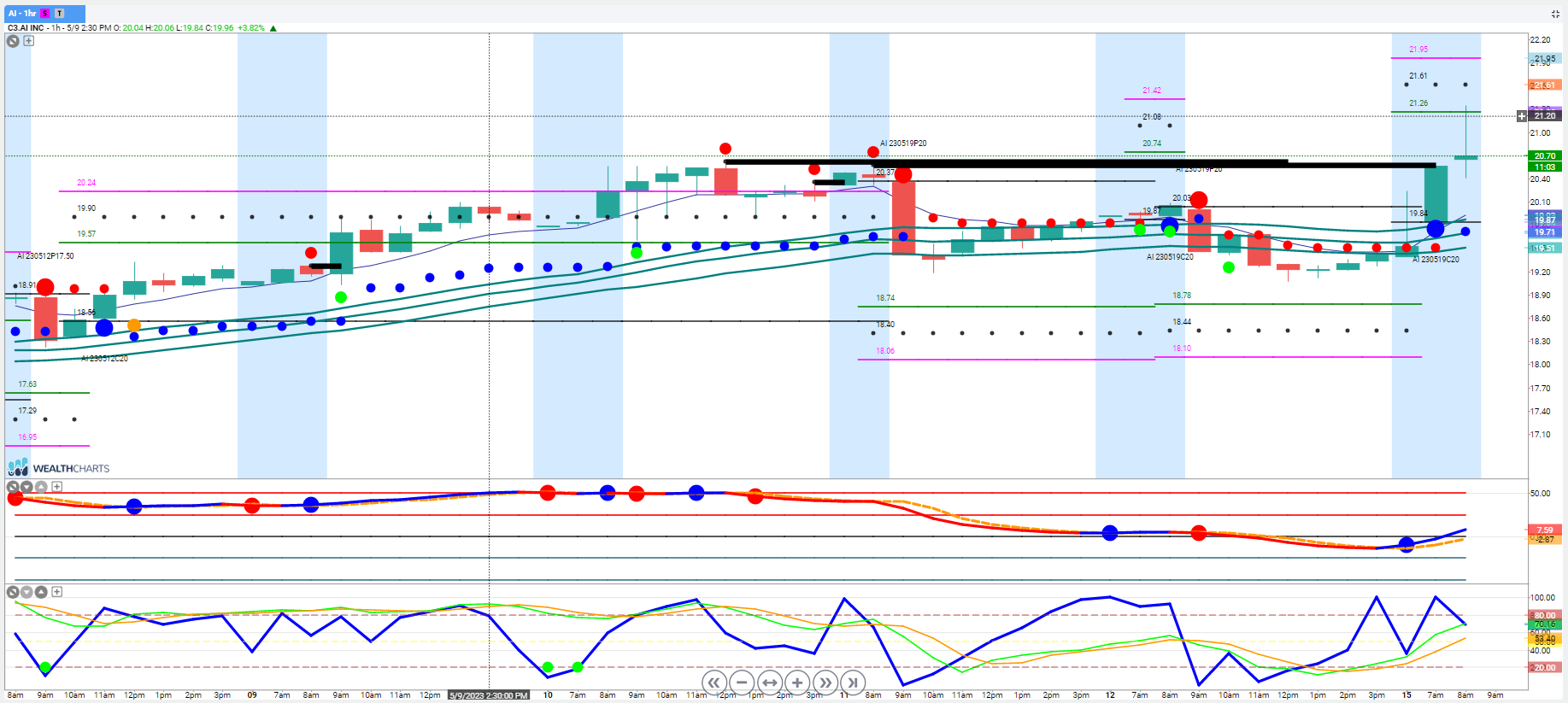Hide the bottom oscillator pane

coord(13,592)
